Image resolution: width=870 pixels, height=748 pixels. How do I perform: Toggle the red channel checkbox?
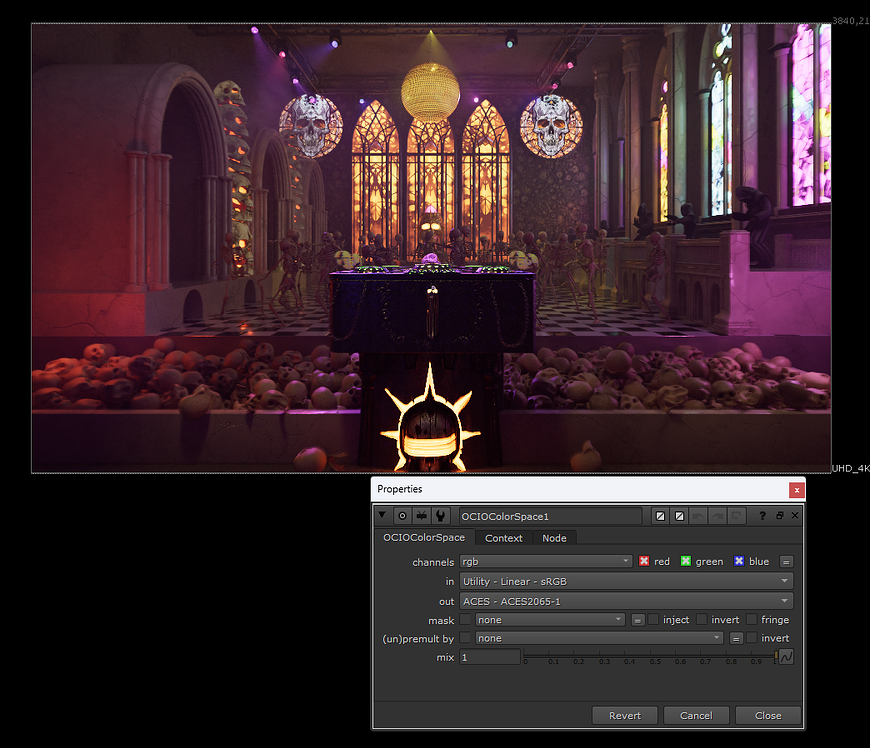point(644,561)
